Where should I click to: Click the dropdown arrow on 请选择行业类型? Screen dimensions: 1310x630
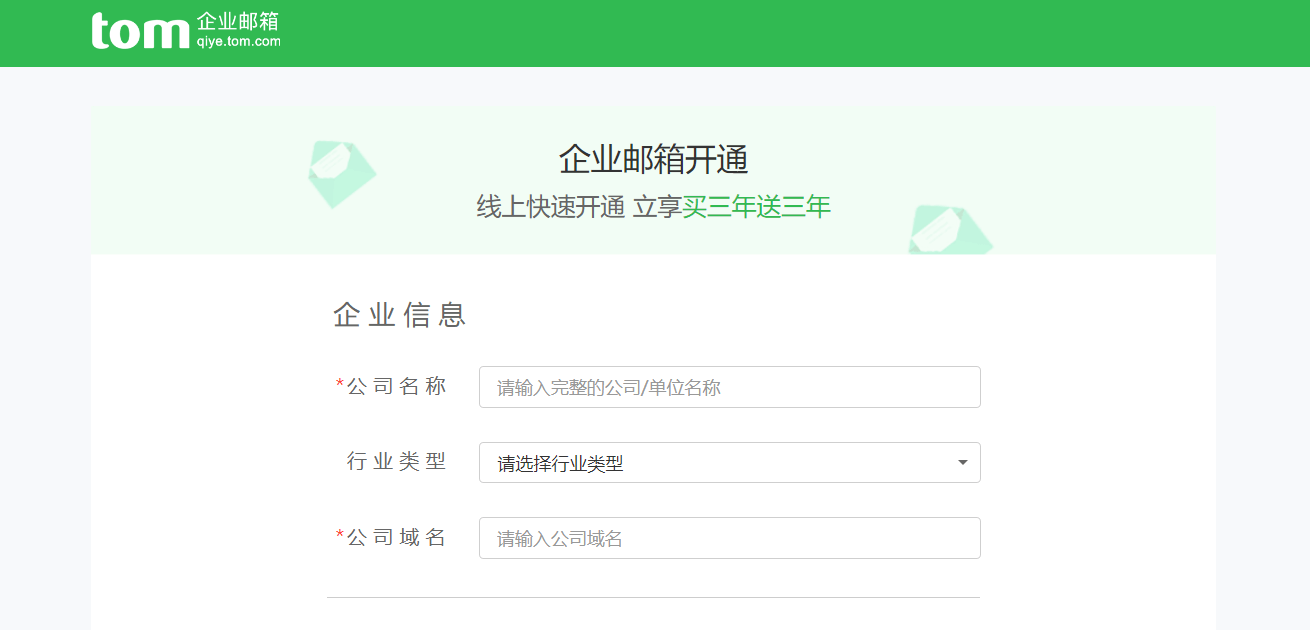point(962,462)
